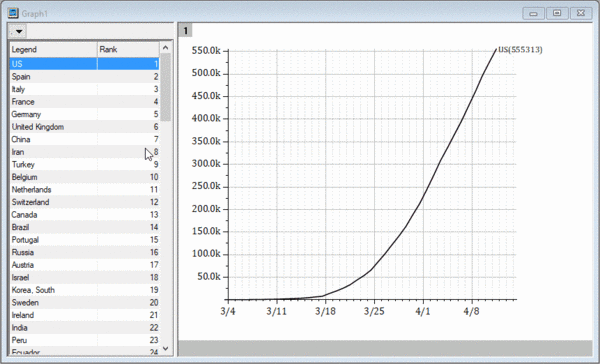The image size is (600, 364).
Task: Select Russia in the legend list
Action: (85, 252)
